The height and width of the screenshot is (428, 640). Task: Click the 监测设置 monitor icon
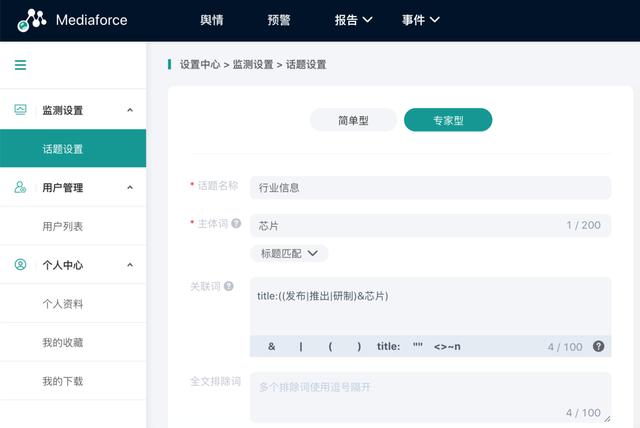20,109
